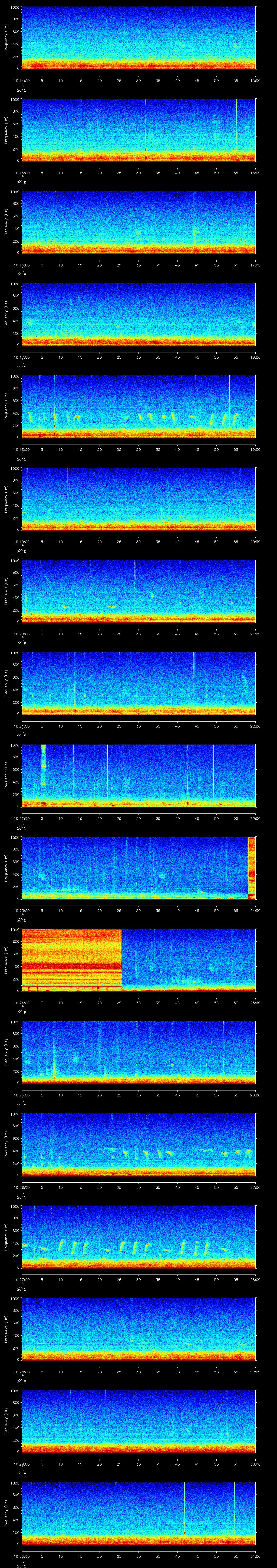Pick the spectrogram plot starting at 10:25:00
This screenshot has height=1568, width=277.
coord(138,1052)
